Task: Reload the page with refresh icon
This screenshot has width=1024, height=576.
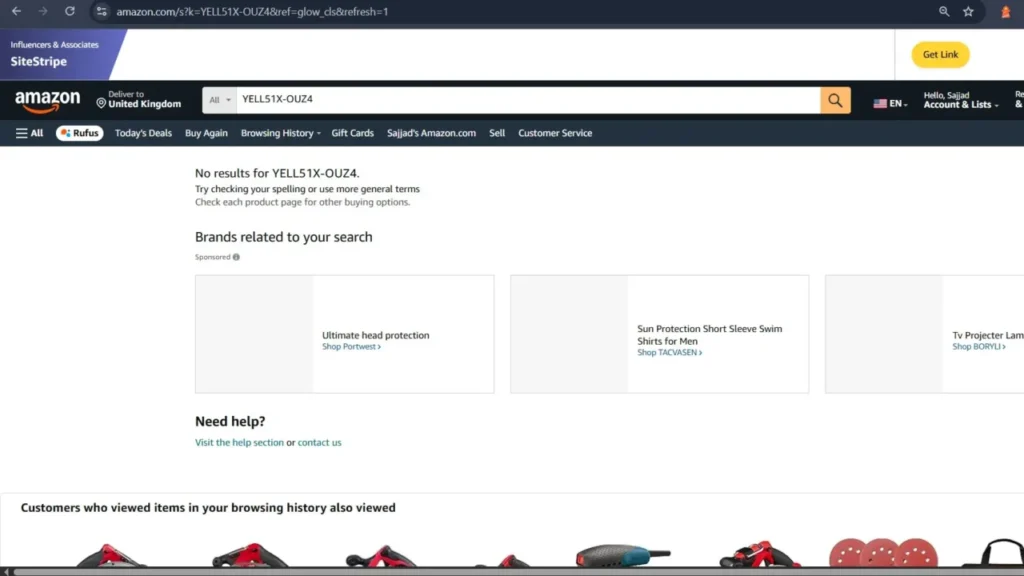Action: pyautogui.click(x=70, y=11)
